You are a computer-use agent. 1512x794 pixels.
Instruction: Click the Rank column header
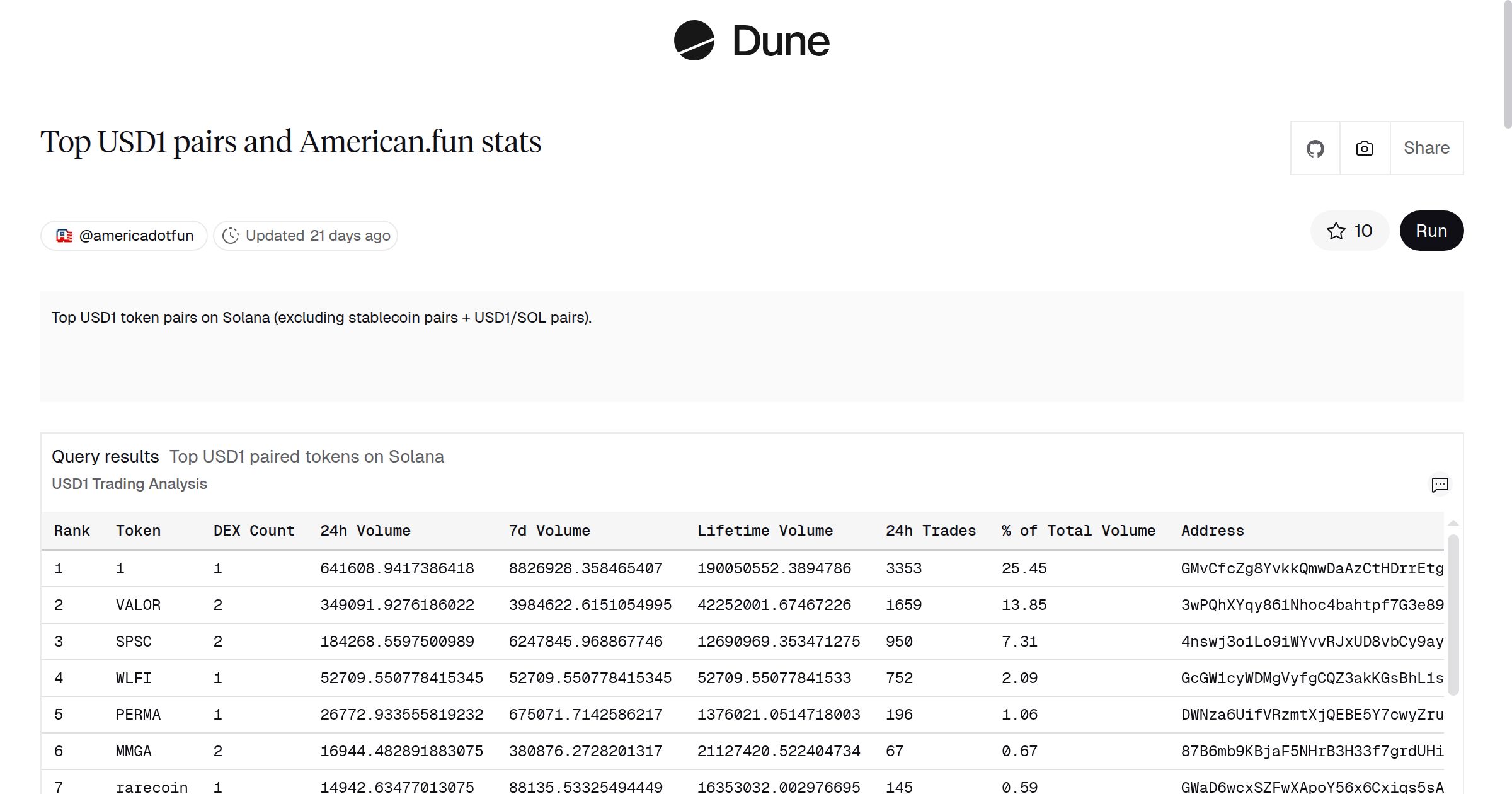click(72, 531)
